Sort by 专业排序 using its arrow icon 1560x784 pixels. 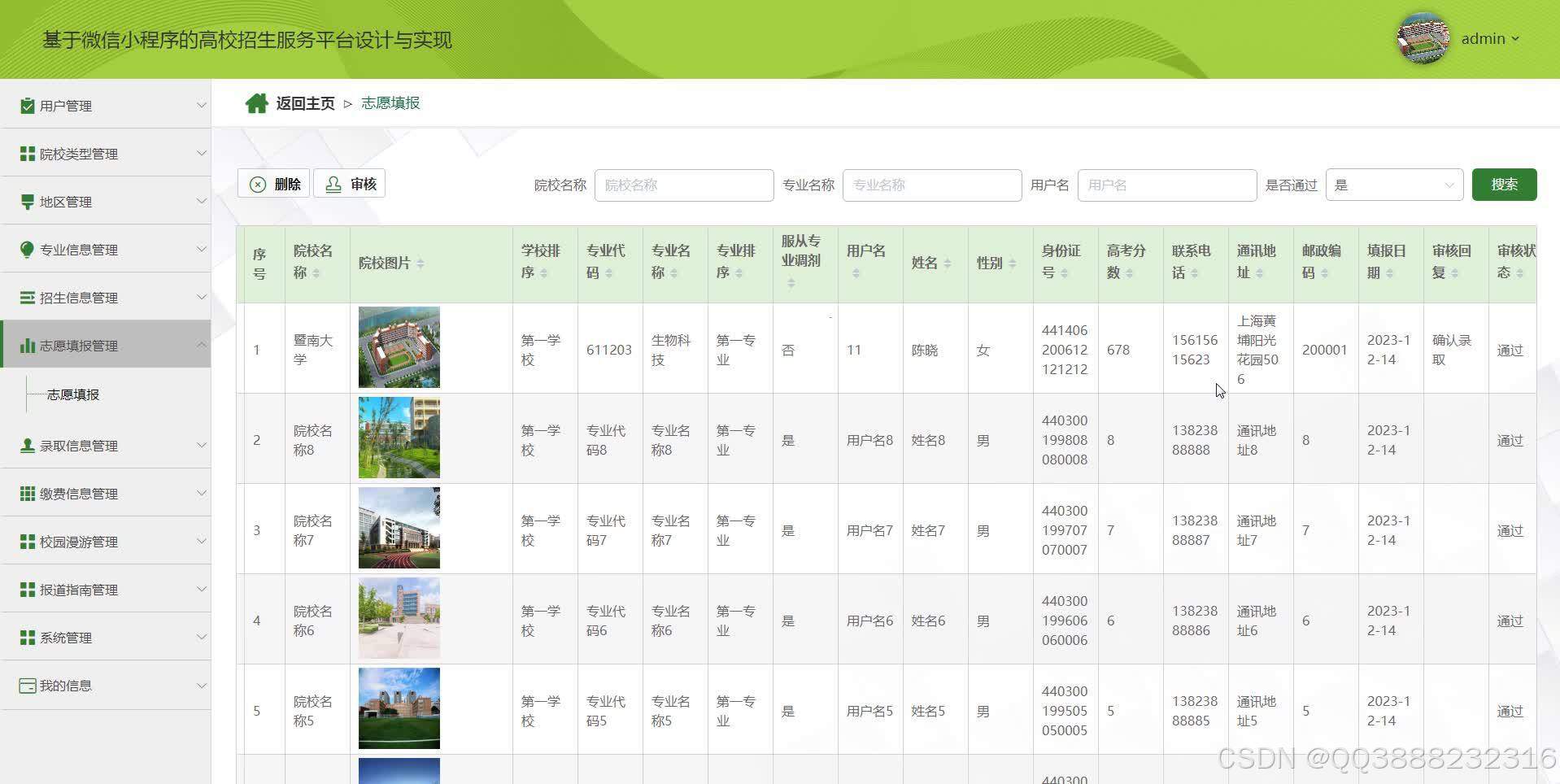[x=739, y=273]
